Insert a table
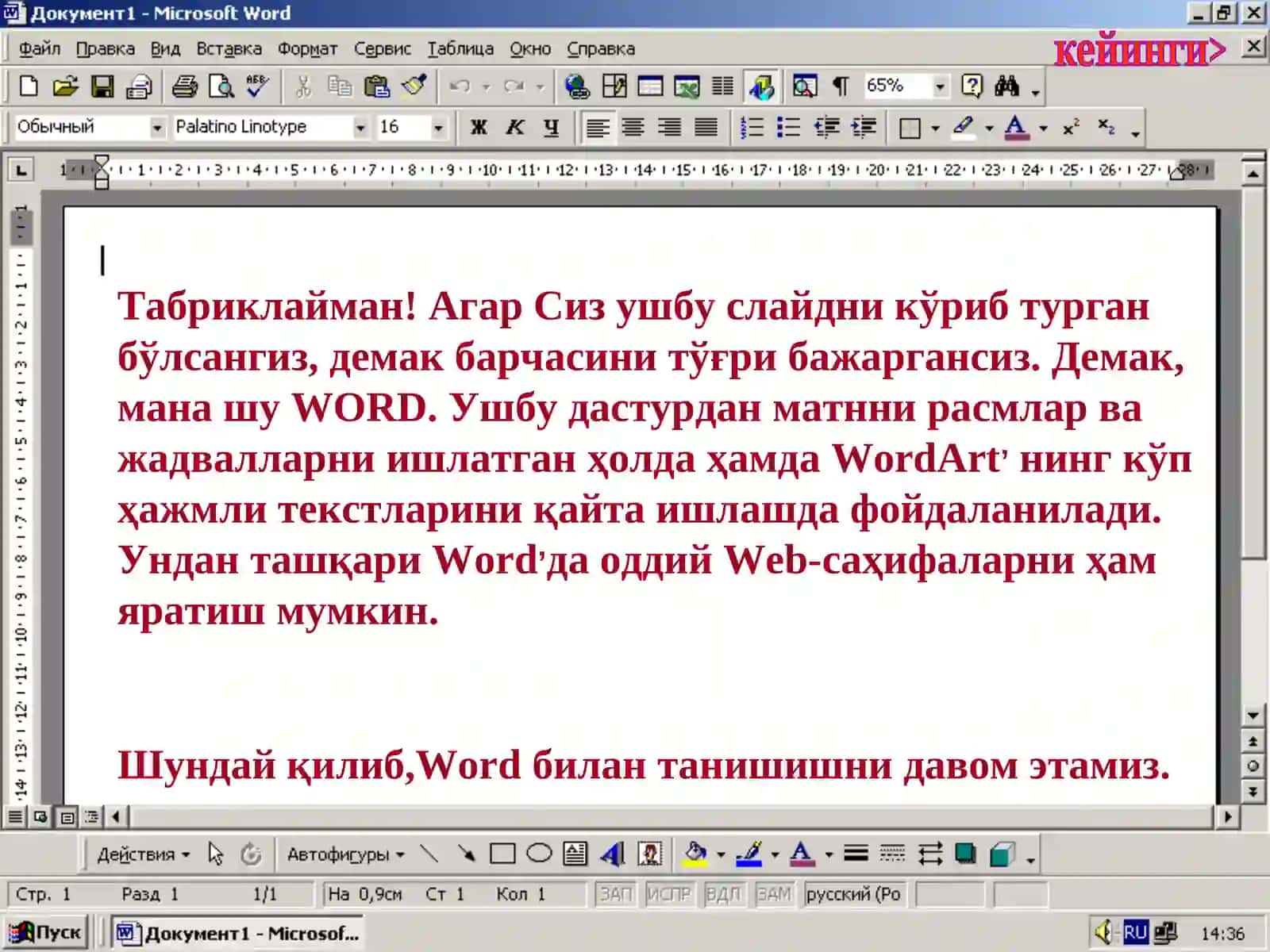This screenshot has width=1270, height=952. [650, 86]
